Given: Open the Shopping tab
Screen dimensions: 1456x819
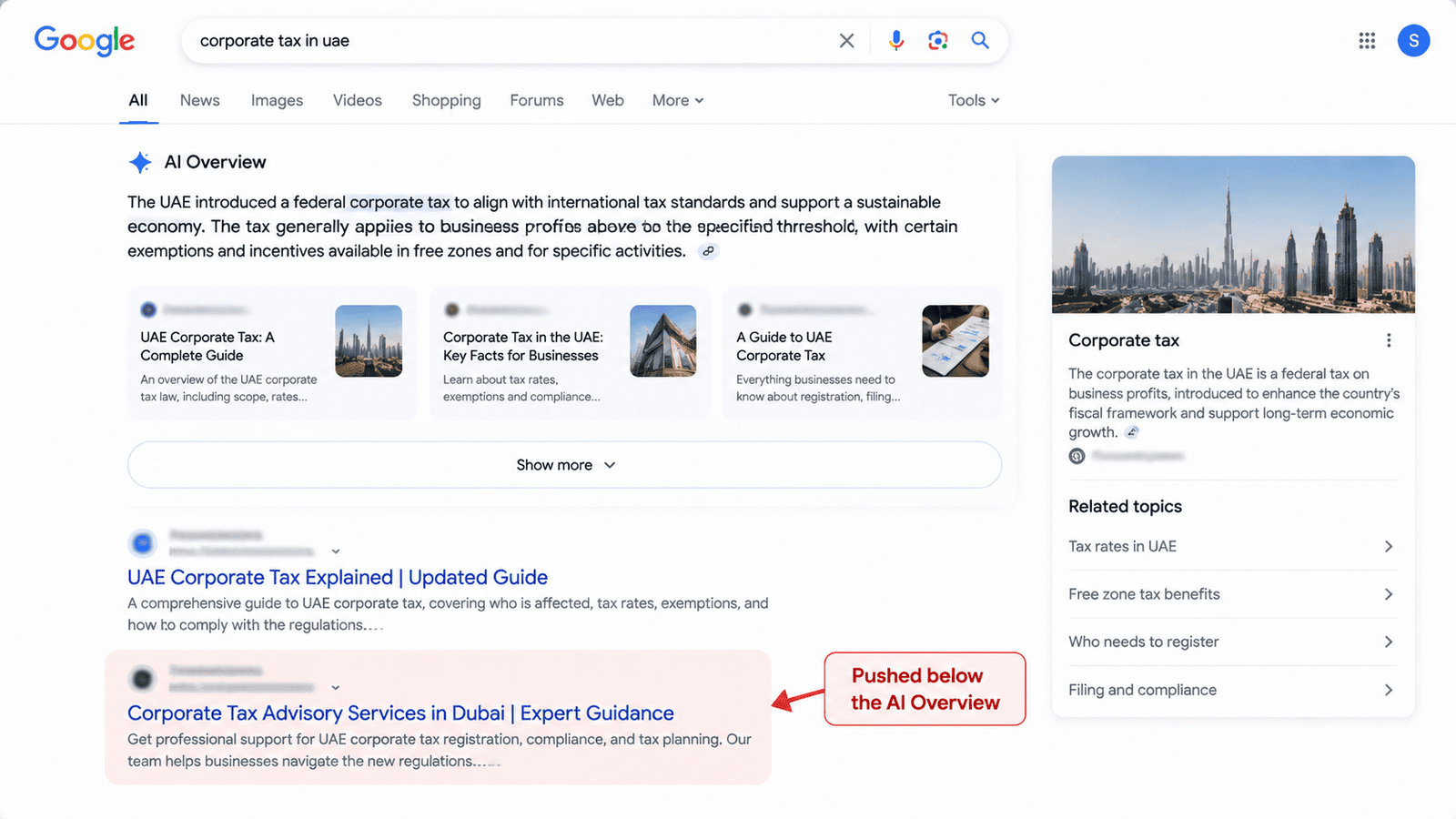Looking at the screenshot, I should [x=446, y=100].
